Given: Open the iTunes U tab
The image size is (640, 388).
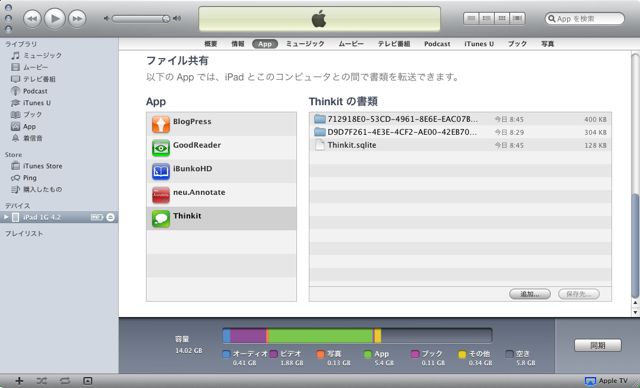Looking at the screenshot, I should (479, 44).
